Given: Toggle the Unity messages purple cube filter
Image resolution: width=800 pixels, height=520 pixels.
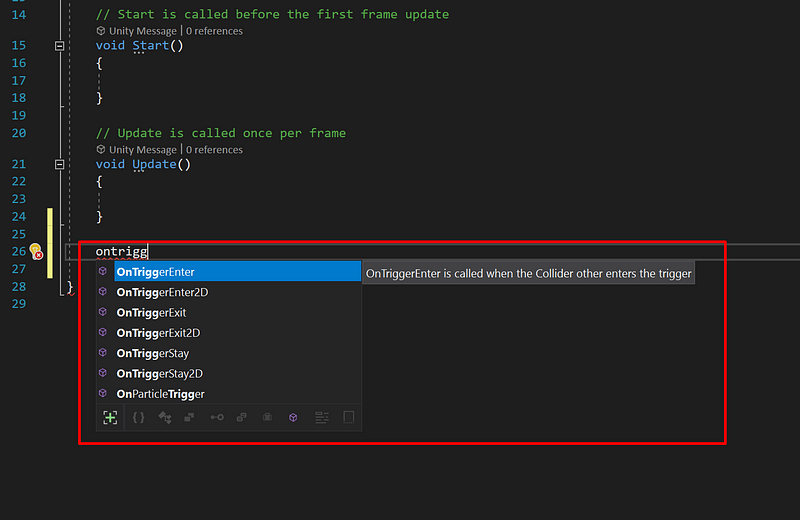Looking at the screenshot, I should coord(293,417).
